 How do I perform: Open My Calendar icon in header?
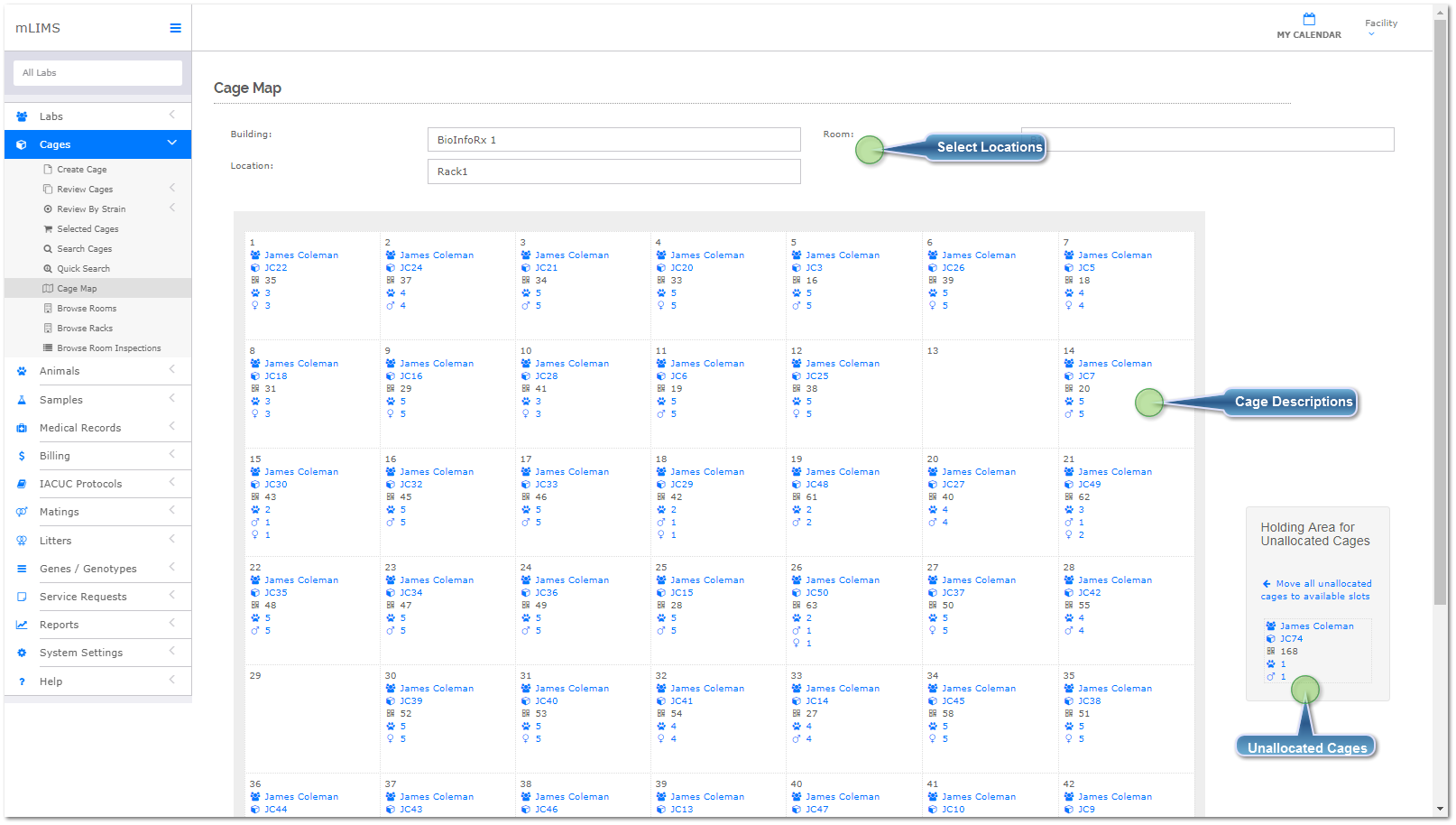point(1309,19)
